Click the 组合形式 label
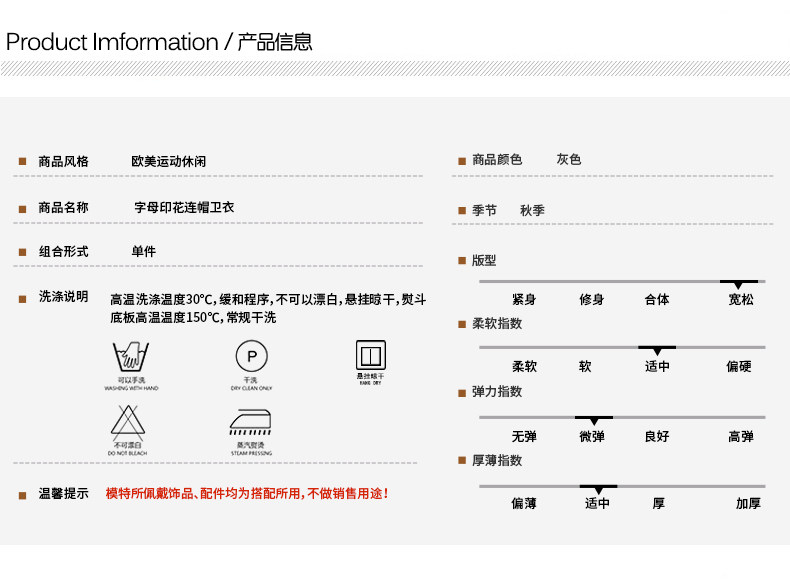The height and width of the screenshot is (584, 790). 63,251
